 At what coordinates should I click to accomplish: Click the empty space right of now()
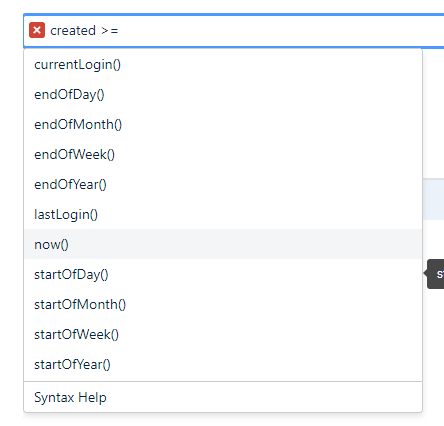(245, 244)
